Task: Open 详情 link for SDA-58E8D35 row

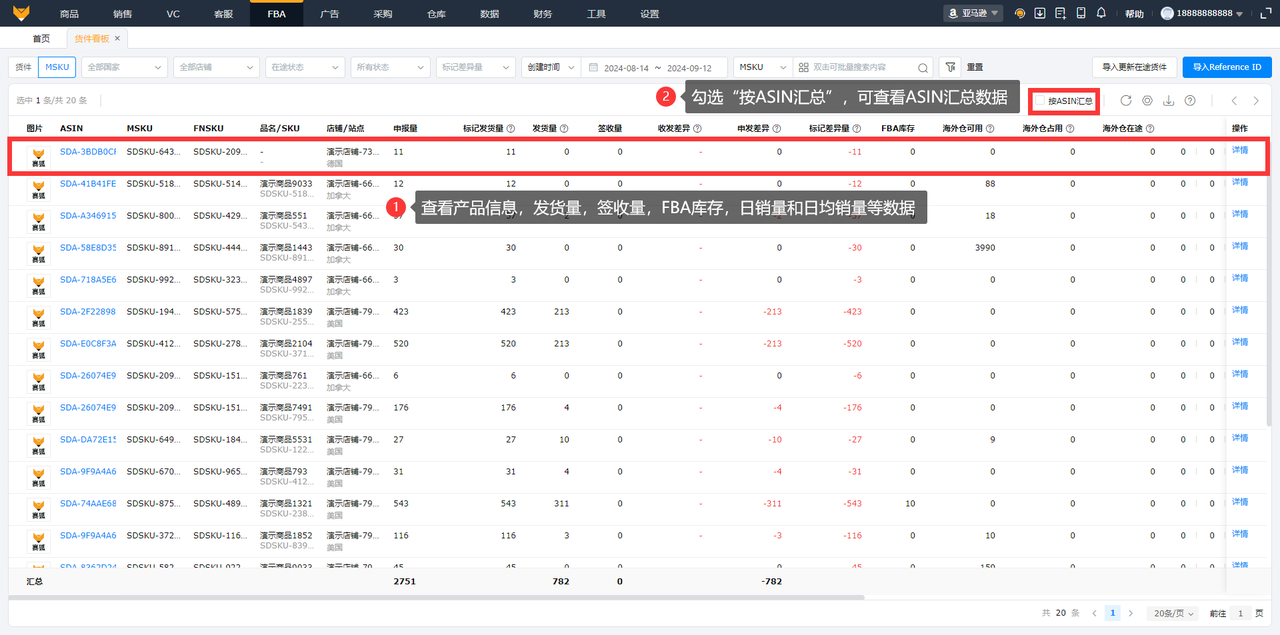Action: [1240, 246]
